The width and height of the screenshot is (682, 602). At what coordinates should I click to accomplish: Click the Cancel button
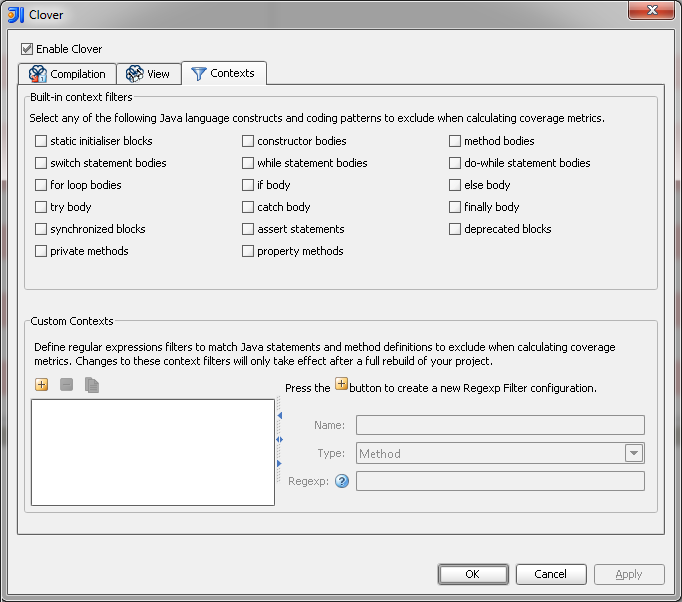pyautogui.click(x=551, y=574)
